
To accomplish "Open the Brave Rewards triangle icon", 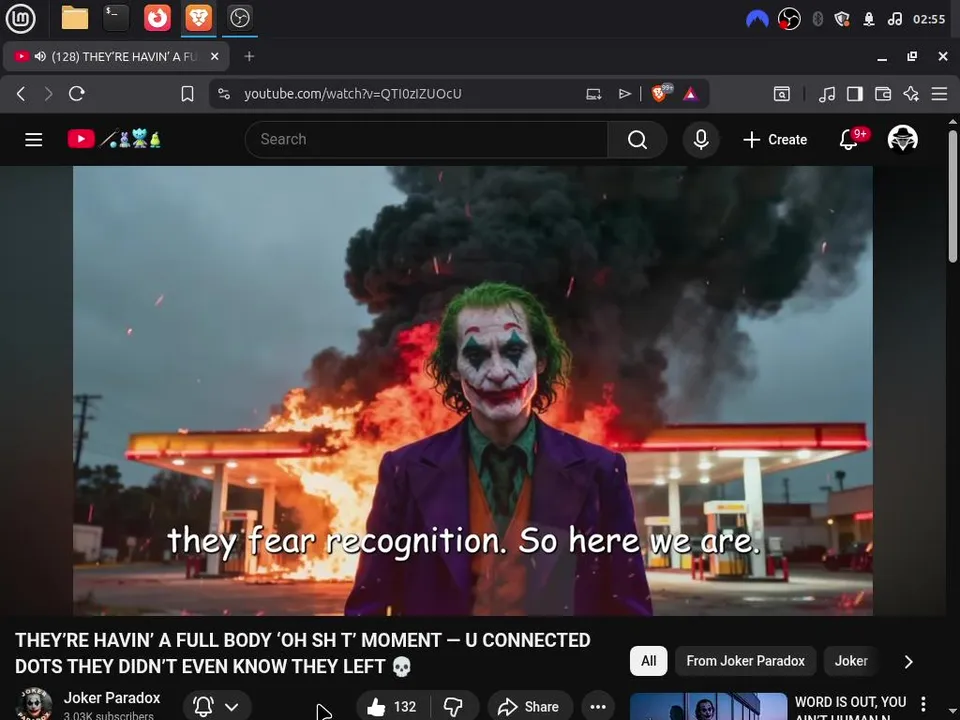I will click(x=691, y=94).
